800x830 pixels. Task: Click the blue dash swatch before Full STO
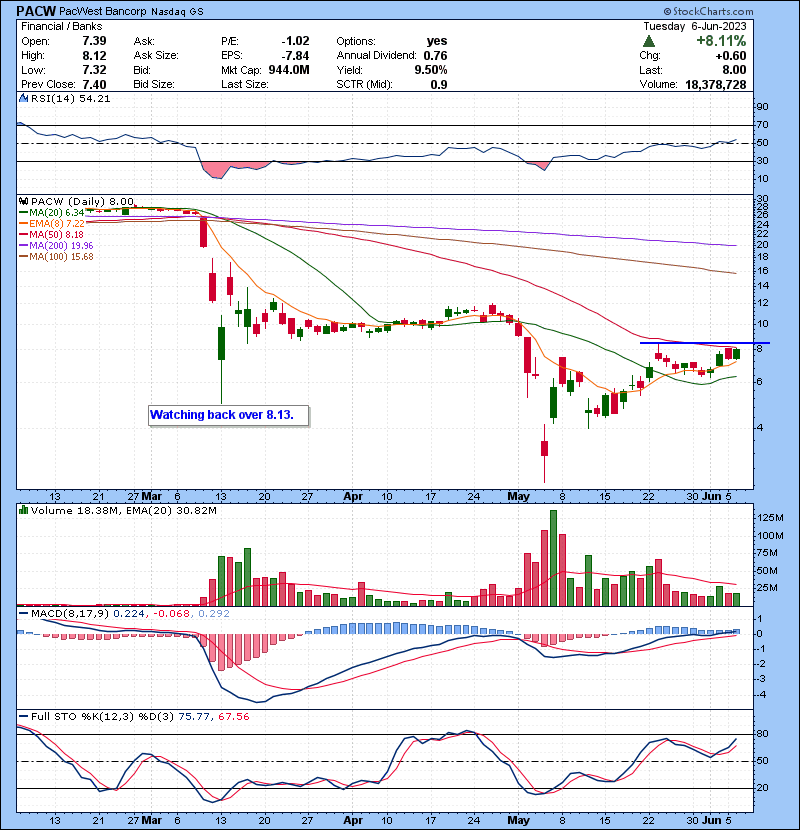[x=23, y=717]
